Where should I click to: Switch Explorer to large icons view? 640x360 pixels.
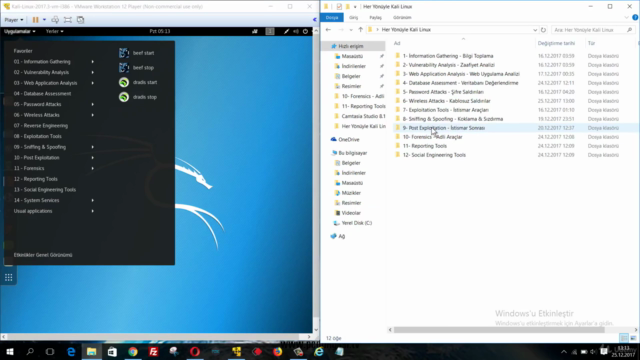tap(633, 338)
